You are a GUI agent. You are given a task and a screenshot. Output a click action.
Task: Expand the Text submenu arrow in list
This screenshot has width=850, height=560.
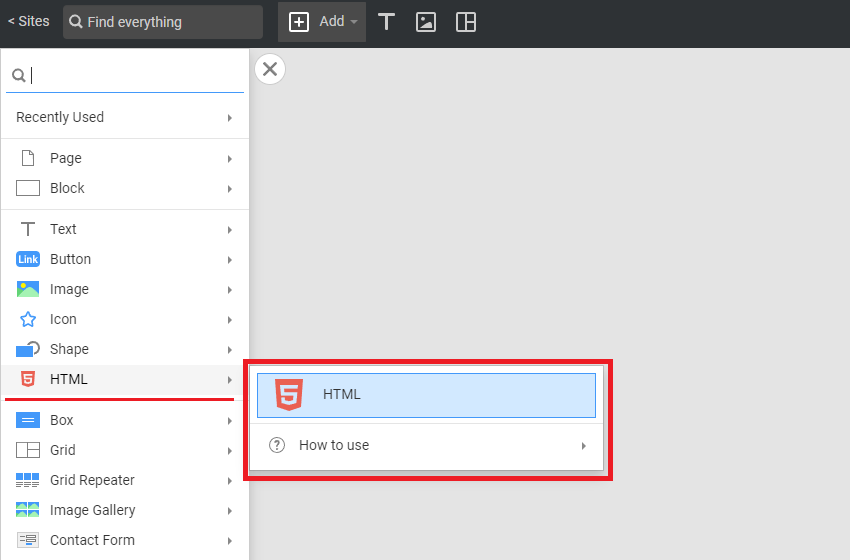(230, 230)
